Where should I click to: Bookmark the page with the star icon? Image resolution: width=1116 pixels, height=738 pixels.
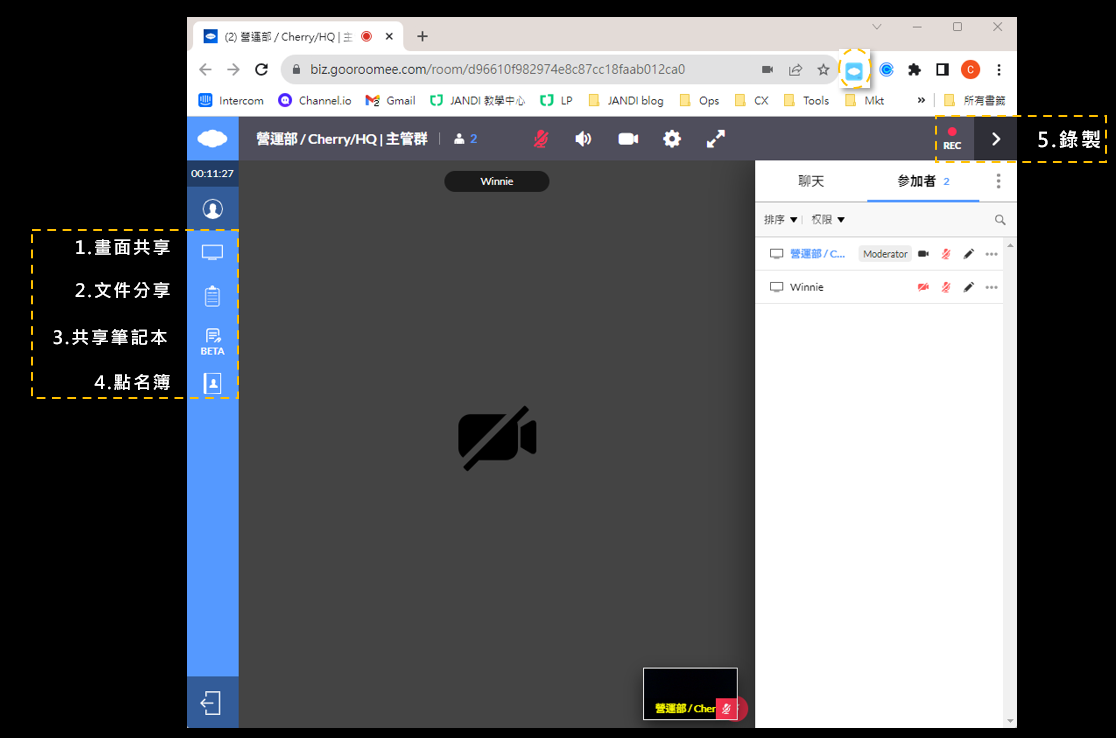[823, 70]
